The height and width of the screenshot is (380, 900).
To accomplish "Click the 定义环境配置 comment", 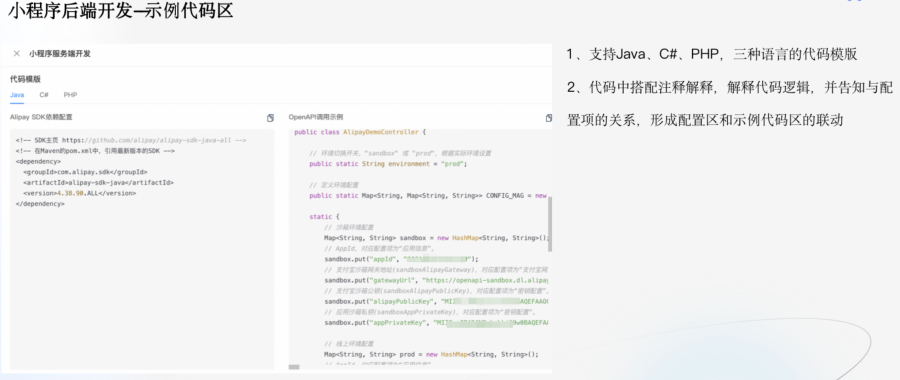I will coord(333,185).
